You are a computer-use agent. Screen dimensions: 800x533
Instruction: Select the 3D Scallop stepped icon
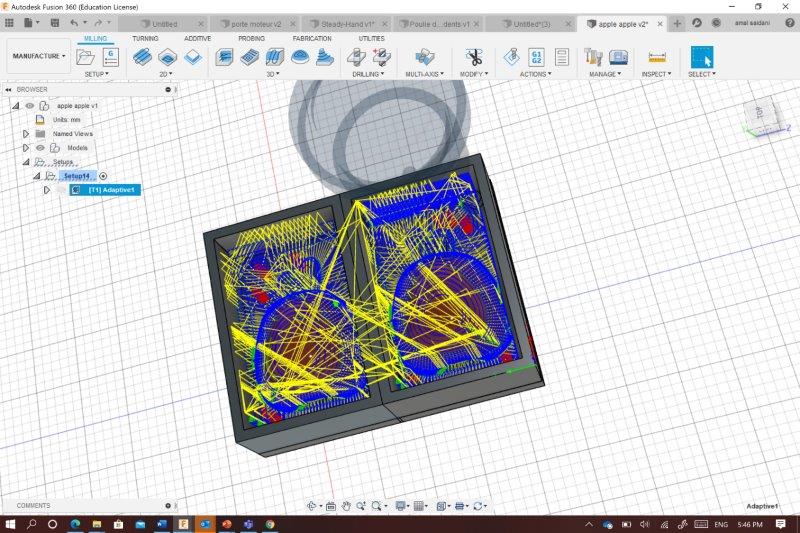point(325,57)
